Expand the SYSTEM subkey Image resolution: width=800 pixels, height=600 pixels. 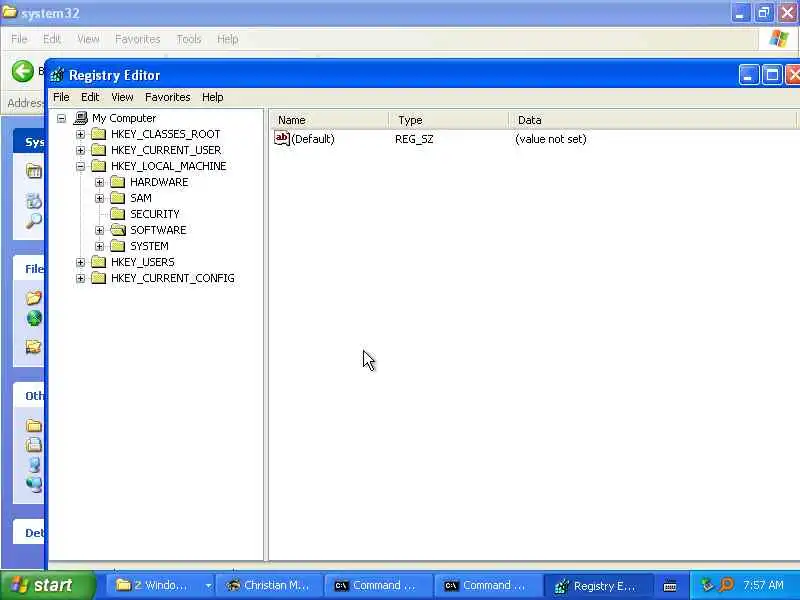pyautogui.click(x=99, y=246)
